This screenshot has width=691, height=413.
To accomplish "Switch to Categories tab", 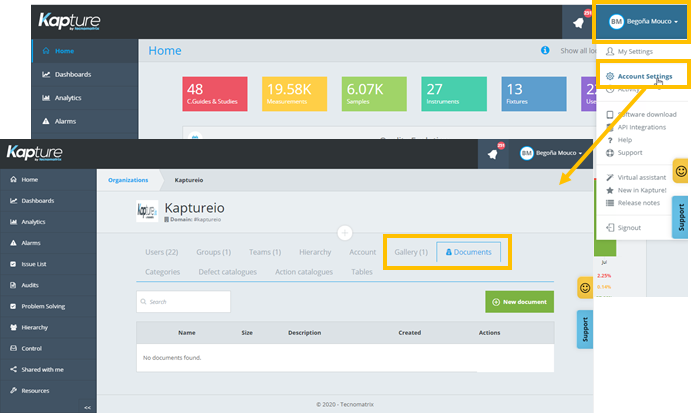I will coord(163,272).
